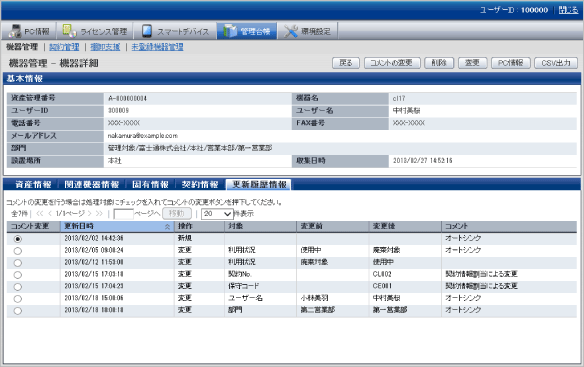The image size is (584, 367).
Task: Click the 移動 page jump button
Action: click(x=177, y=213)
